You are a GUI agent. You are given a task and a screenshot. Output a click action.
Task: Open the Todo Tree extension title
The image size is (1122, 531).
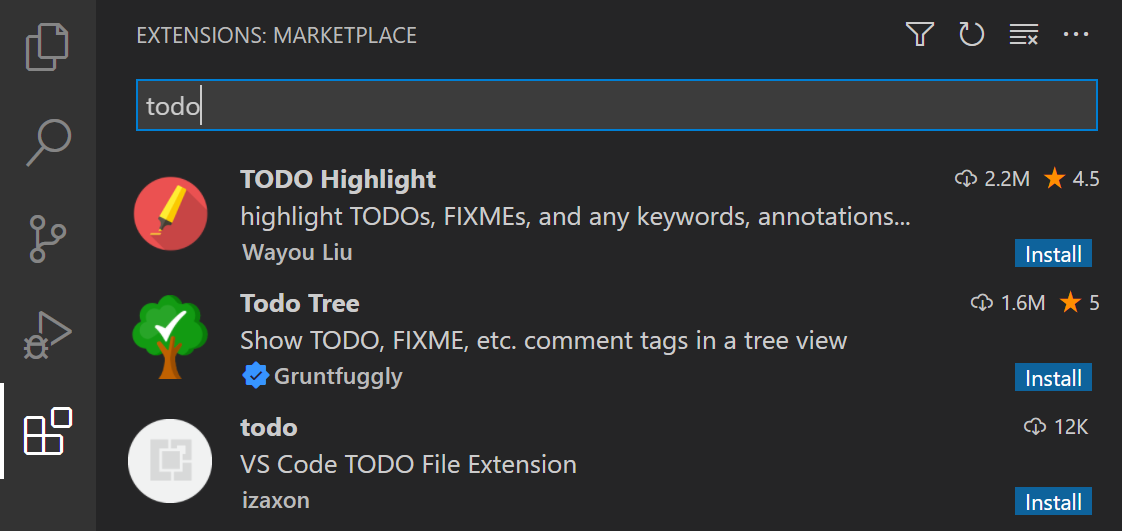[300, 304]
